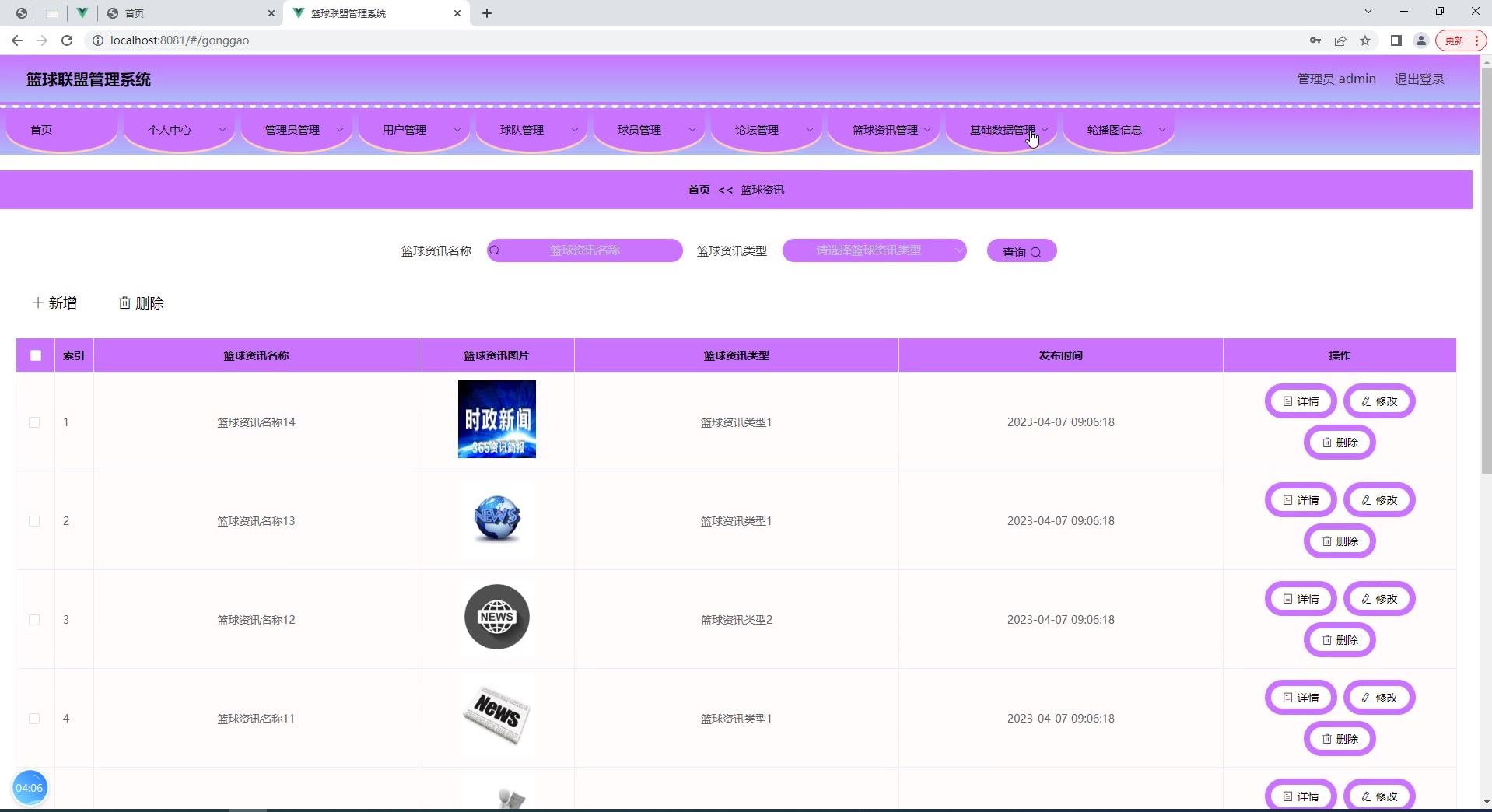Image resolution: width=1492 pixels, height=812 pixels.
Task: Open the 时政新闻 thumbnail in row 1
Action: [x=497, y=419]
